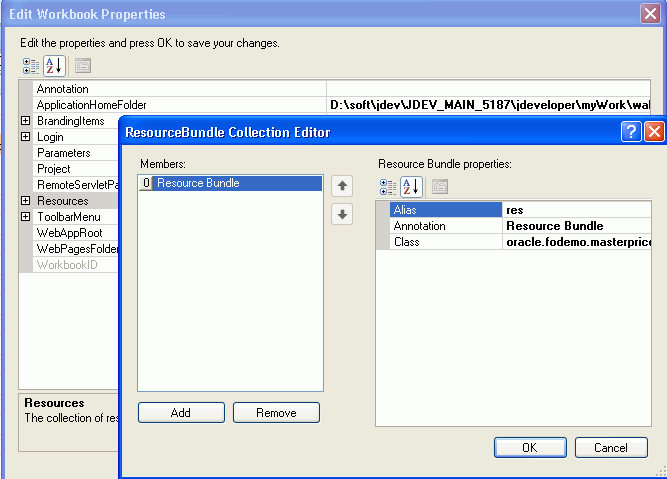The image size is (667, 479).
Task: Select Annotation row in Edit Workbook Properties
Action: pos(179,89)
